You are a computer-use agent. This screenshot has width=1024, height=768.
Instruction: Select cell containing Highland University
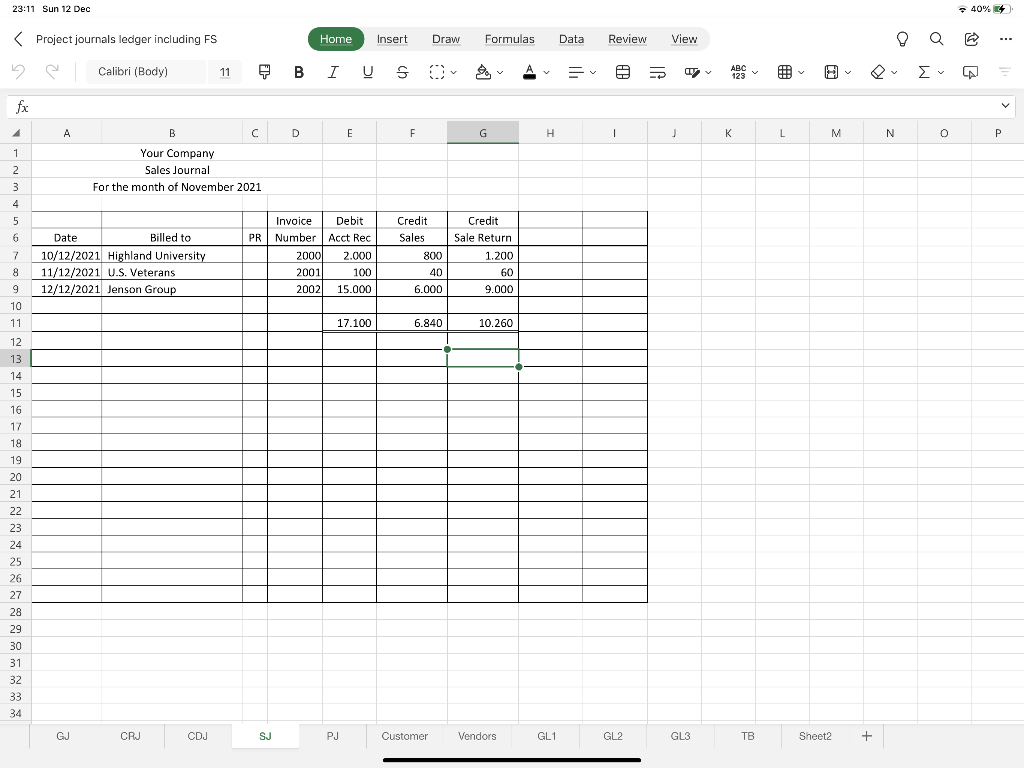coord(172,255)
